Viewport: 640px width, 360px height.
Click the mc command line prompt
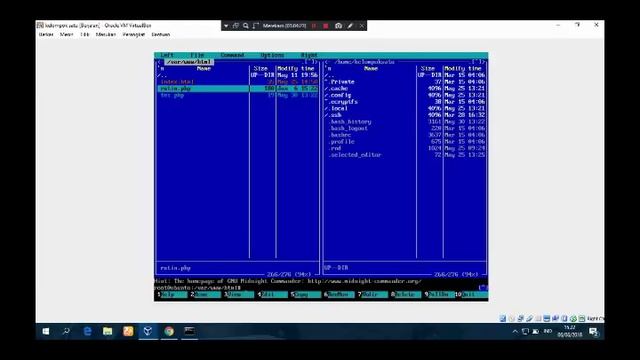[x=198, y=288]
